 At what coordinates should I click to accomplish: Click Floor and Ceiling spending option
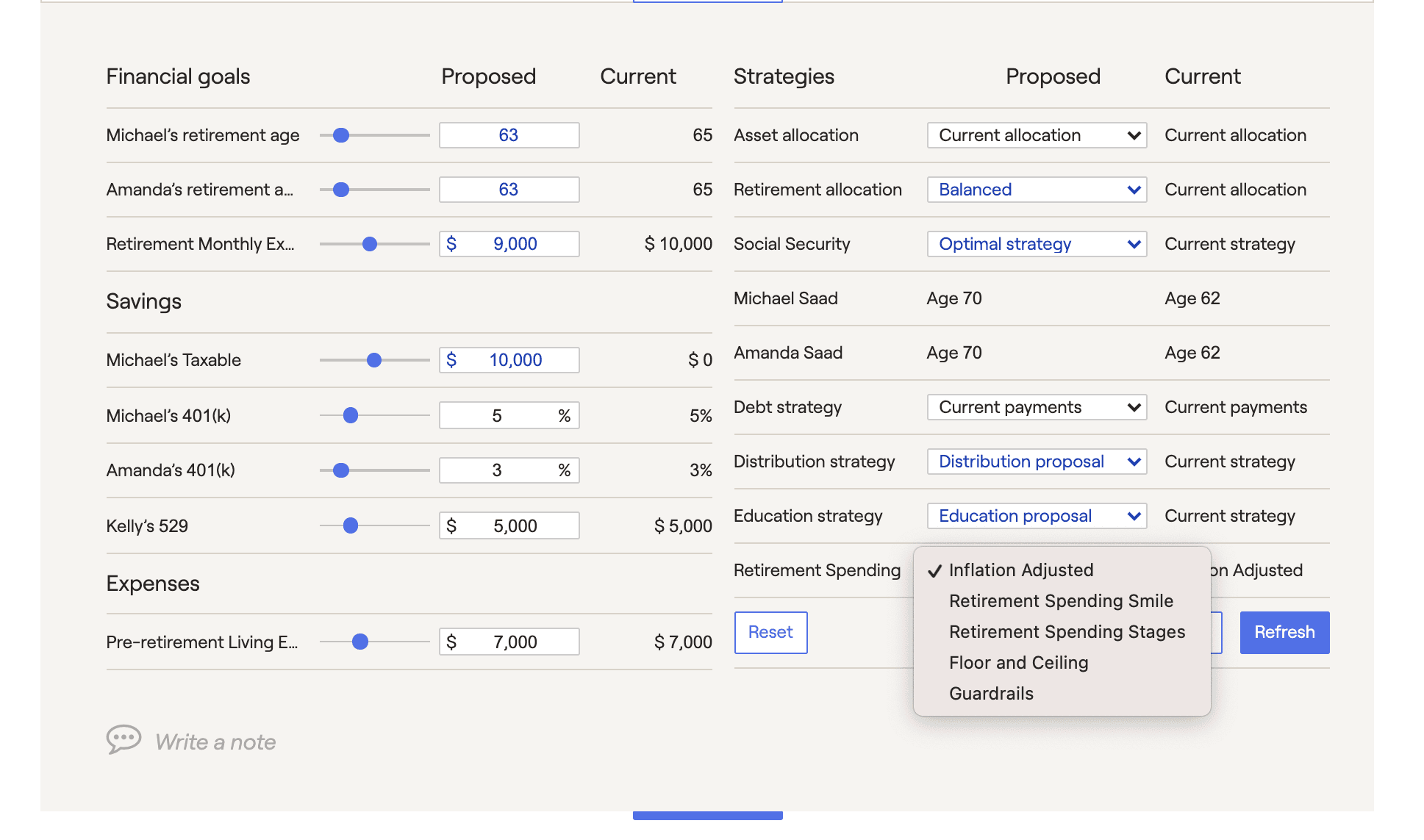[1018, 661]
